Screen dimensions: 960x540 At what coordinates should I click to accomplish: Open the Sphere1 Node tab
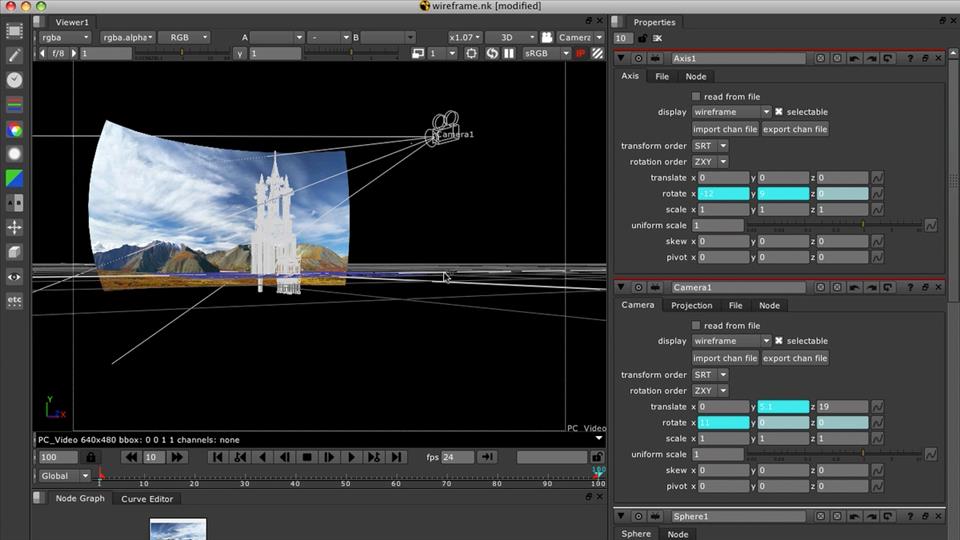(677, 534)
